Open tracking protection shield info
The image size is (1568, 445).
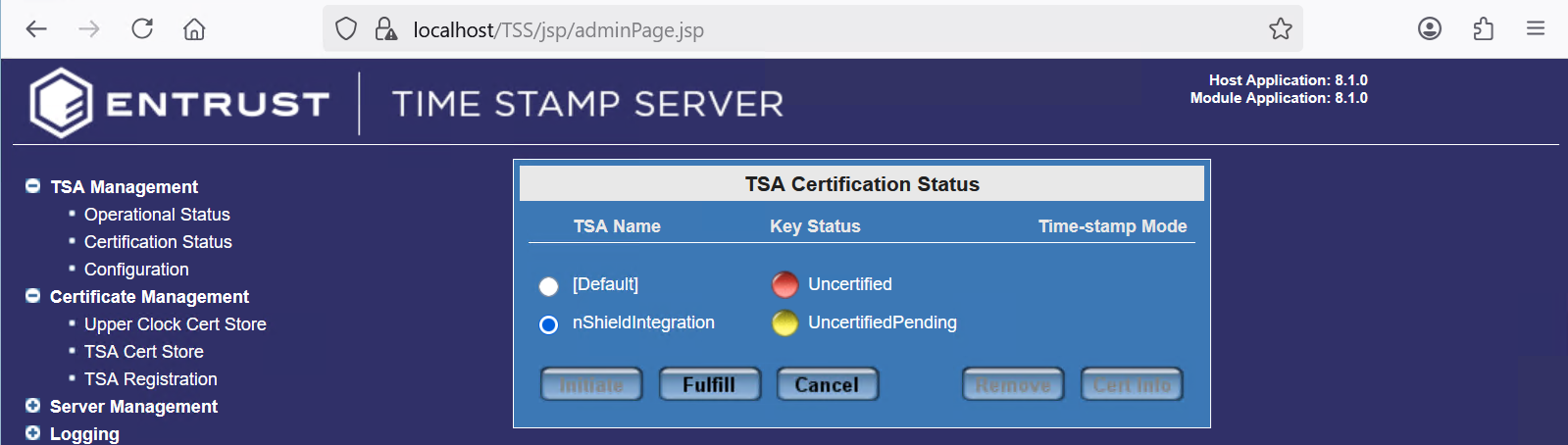pos(346,29)
